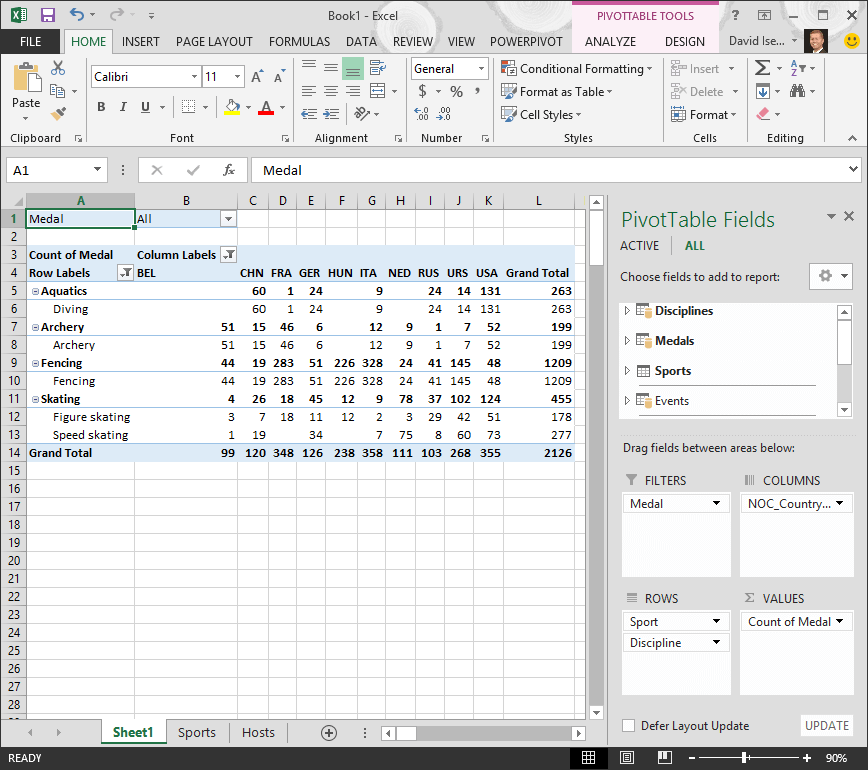This screenshot has height=770, width=868.
Task: Enable the Defer Layout Update checkbox
Action: [x=626, y=725]
